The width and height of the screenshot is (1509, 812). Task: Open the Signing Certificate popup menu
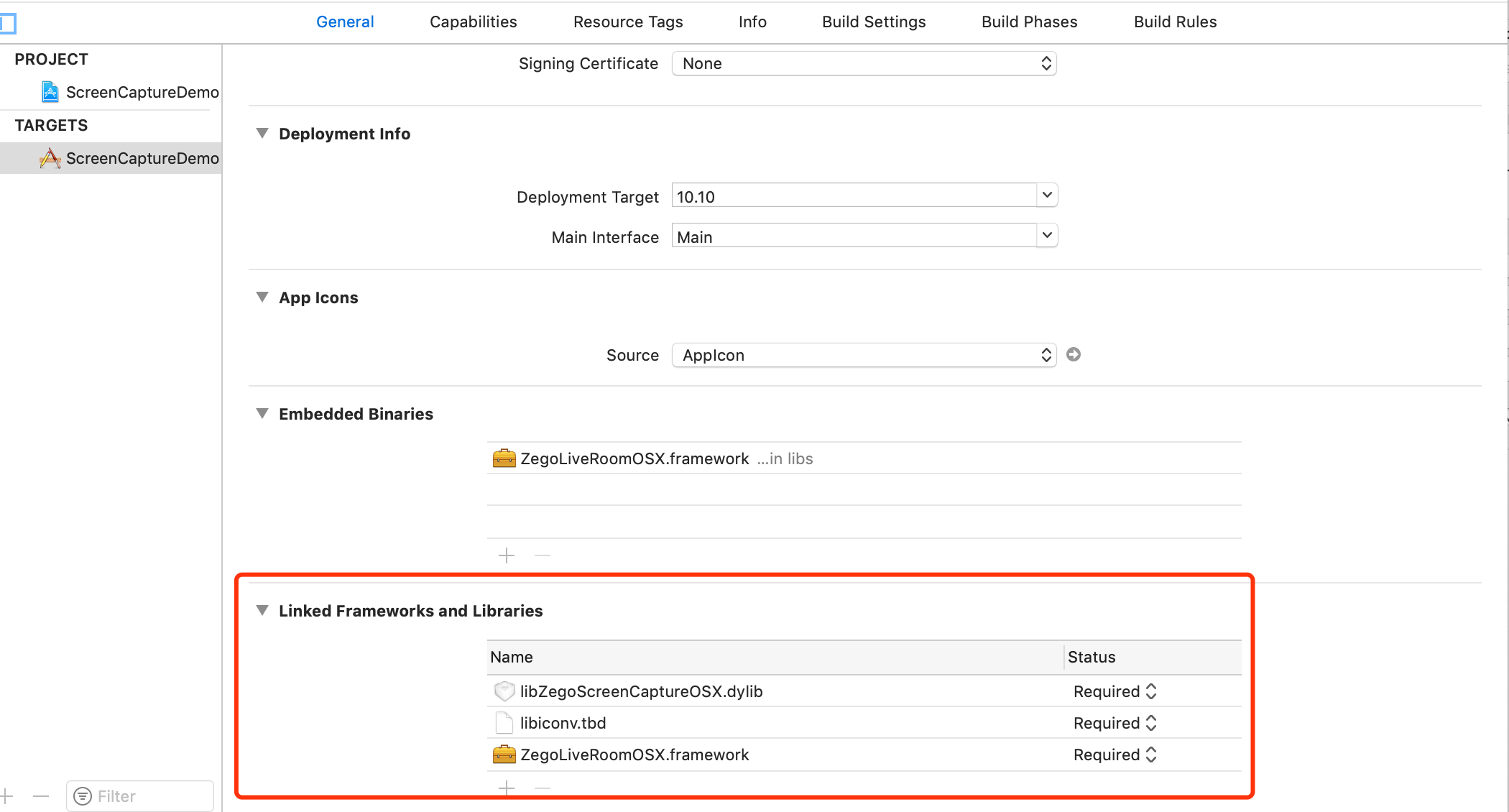[864, 63]
